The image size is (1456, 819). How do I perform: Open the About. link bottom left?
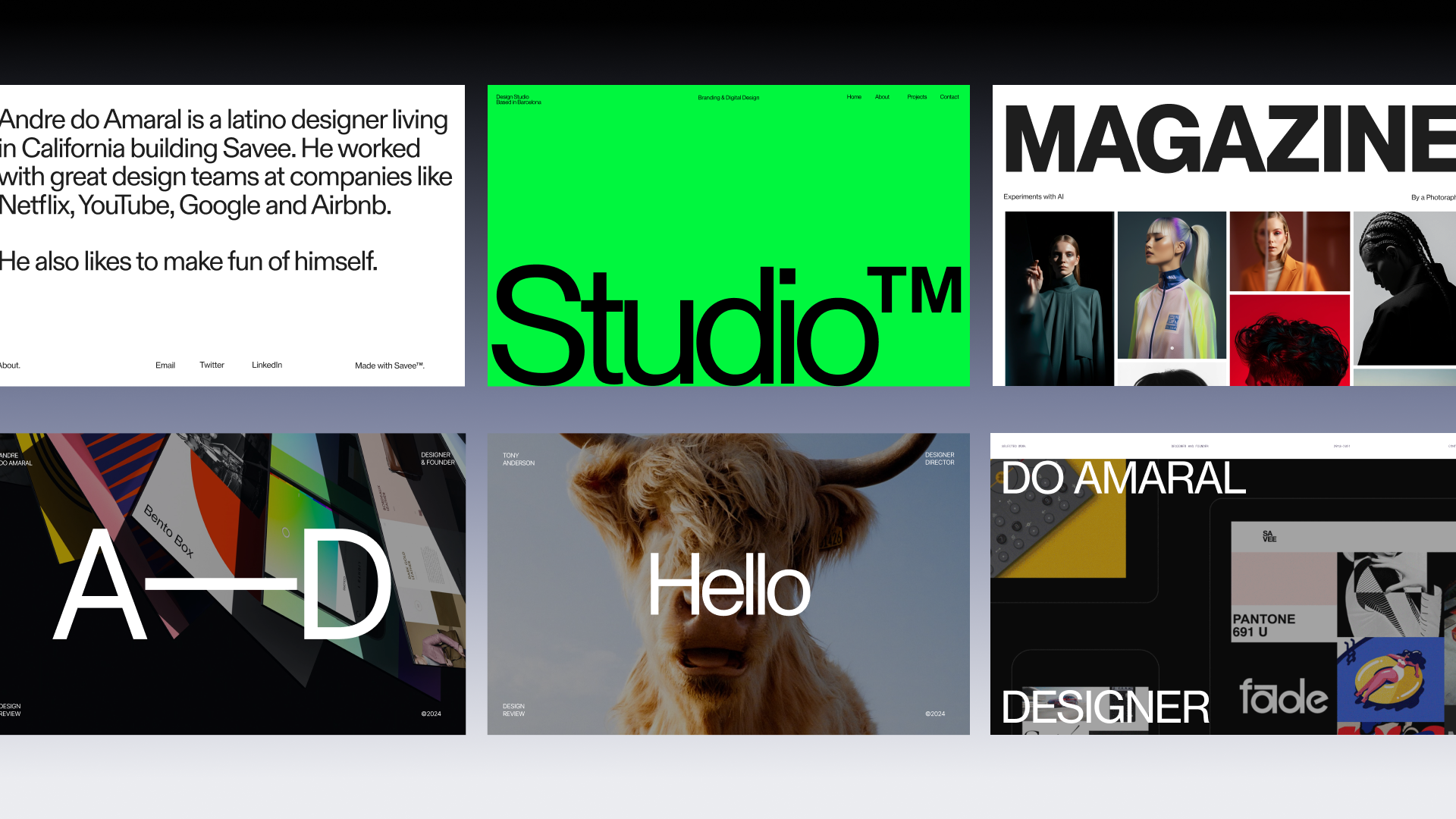10,365
